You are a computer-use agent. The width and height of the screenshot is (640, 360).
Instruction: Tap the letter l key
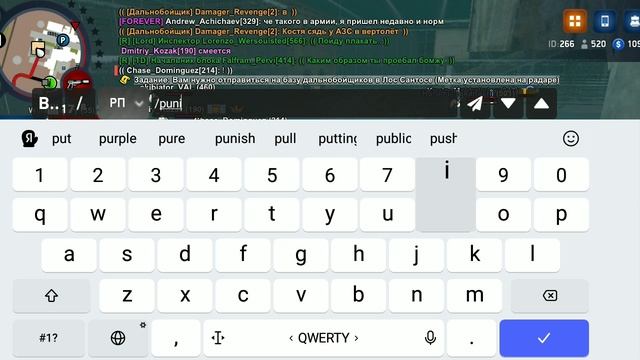pyautogui.click(x=532, y=255)
